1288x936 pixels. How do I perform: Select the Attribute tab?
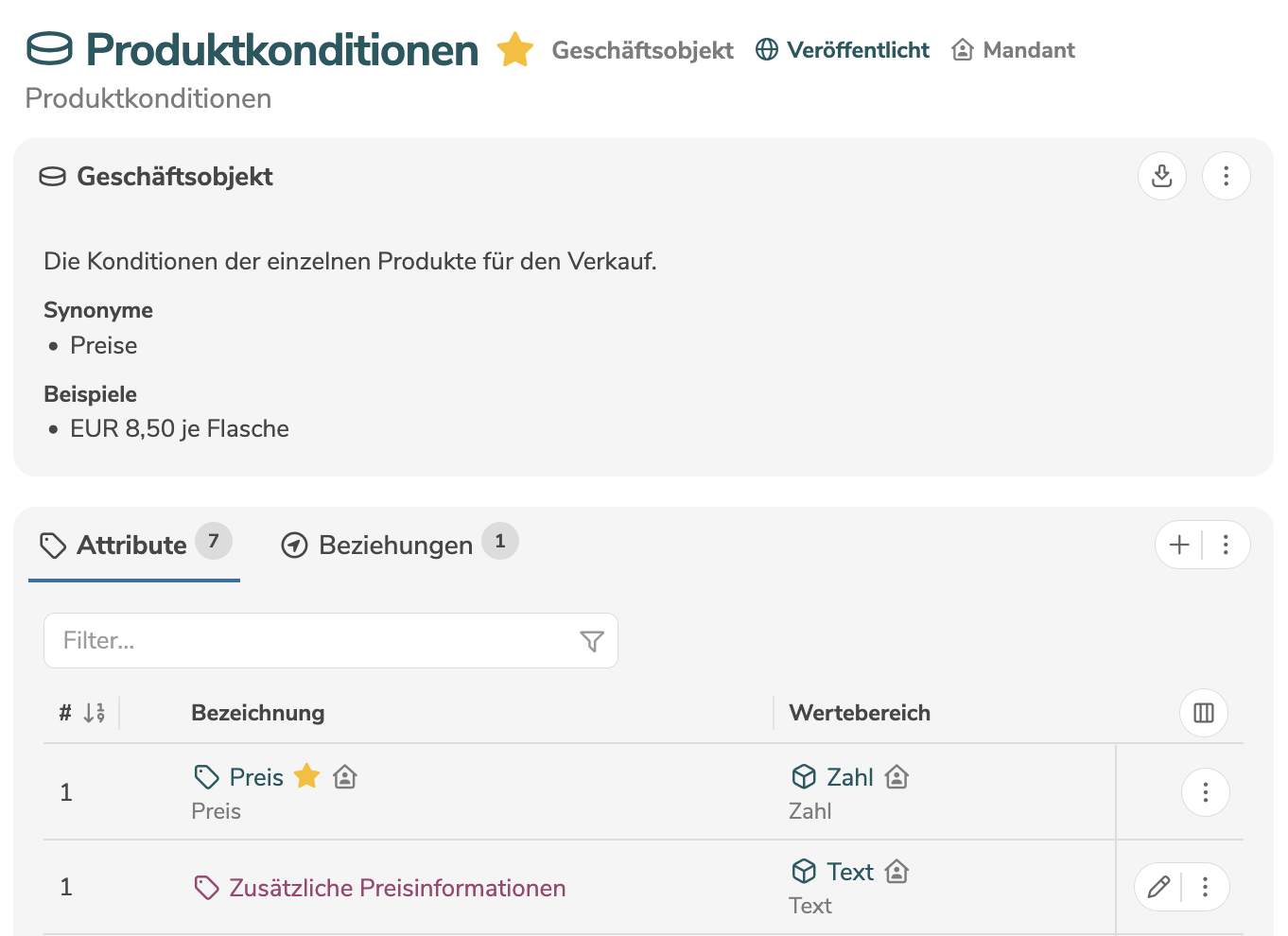pyautogui.click(x=131, y=545)
